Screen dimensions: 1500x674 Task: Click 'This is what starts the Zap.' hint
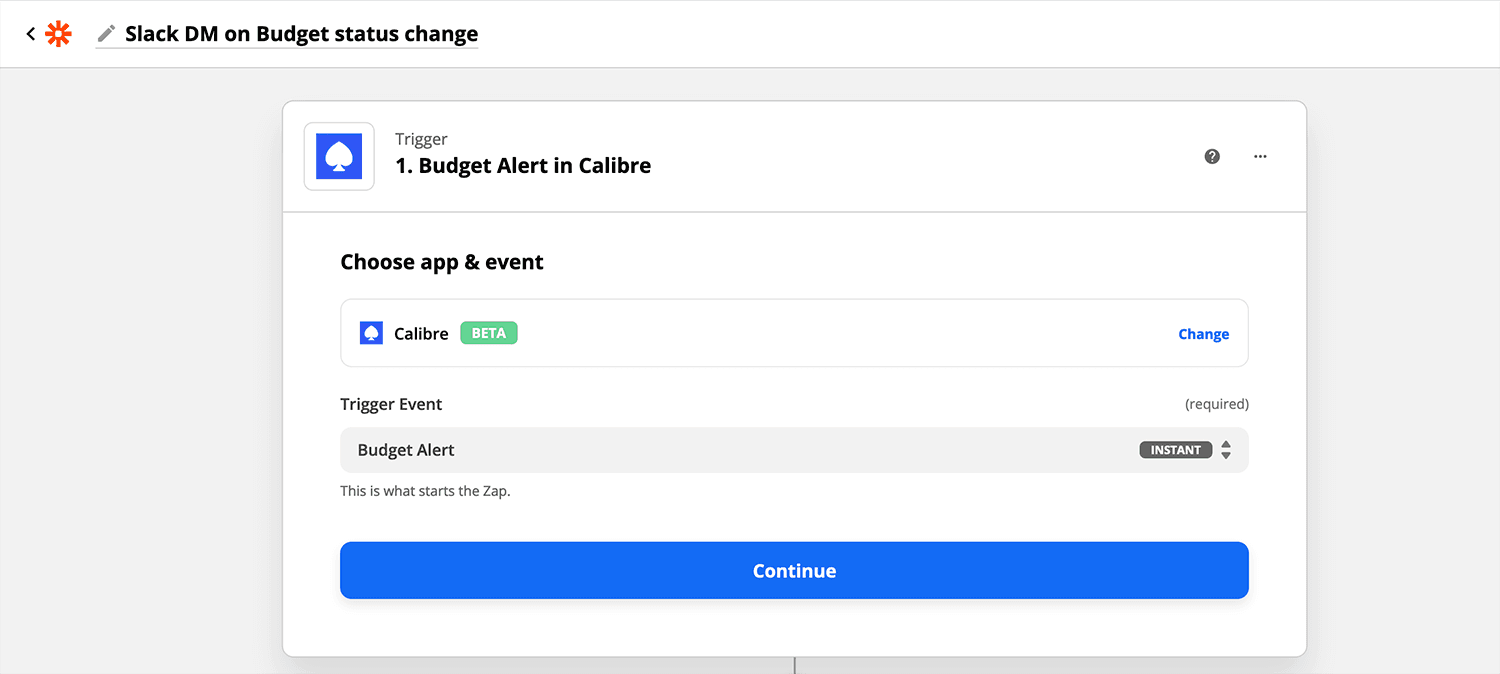425,491
